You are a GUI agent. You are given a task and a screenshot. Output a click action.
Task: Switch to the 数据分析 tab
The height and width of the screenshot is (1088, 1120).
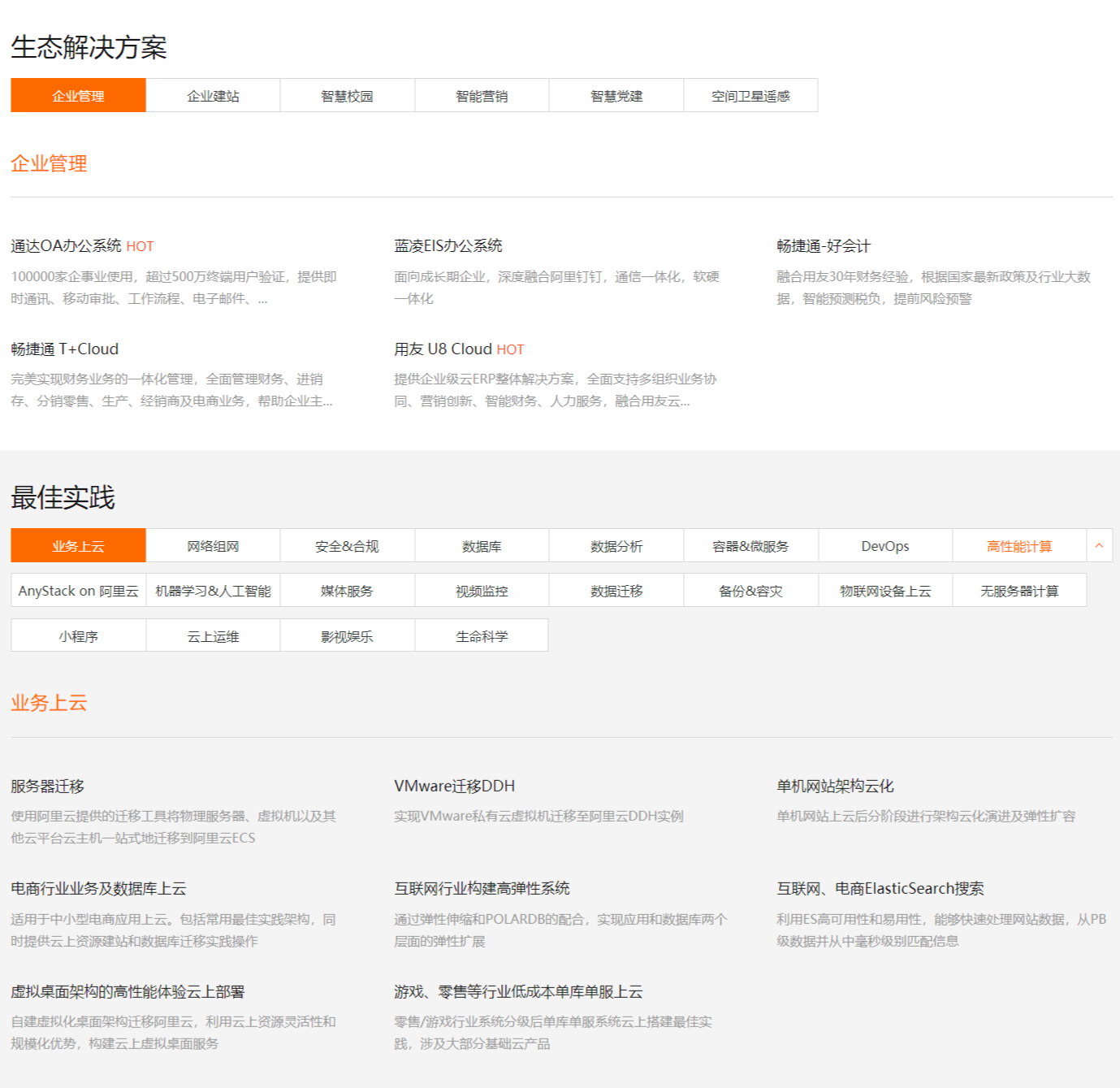click(616, 546)
